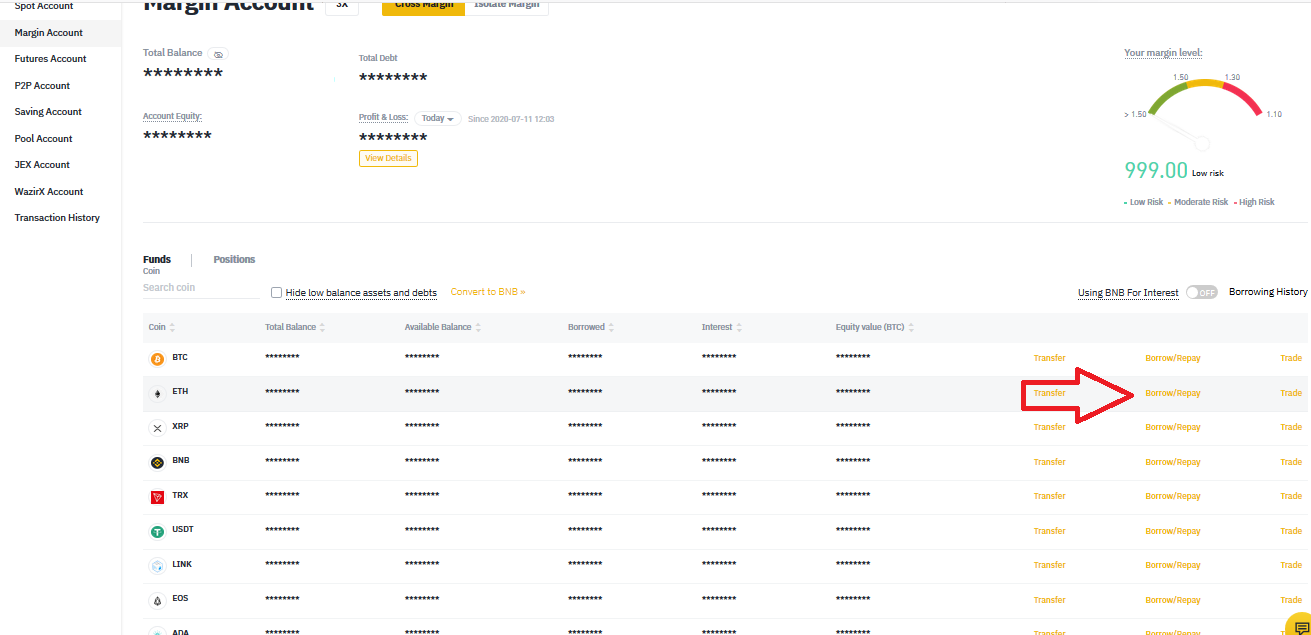Click the ETH coin icon
This screenshot has width=1311, height=635.
point(157,394)
